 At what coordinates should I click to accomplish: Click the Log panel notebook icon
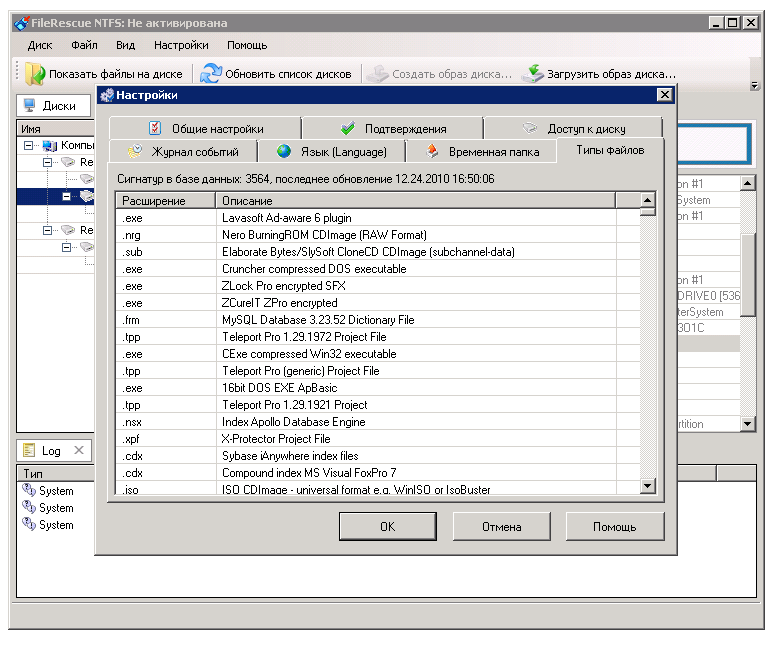[x=29, y=451]
